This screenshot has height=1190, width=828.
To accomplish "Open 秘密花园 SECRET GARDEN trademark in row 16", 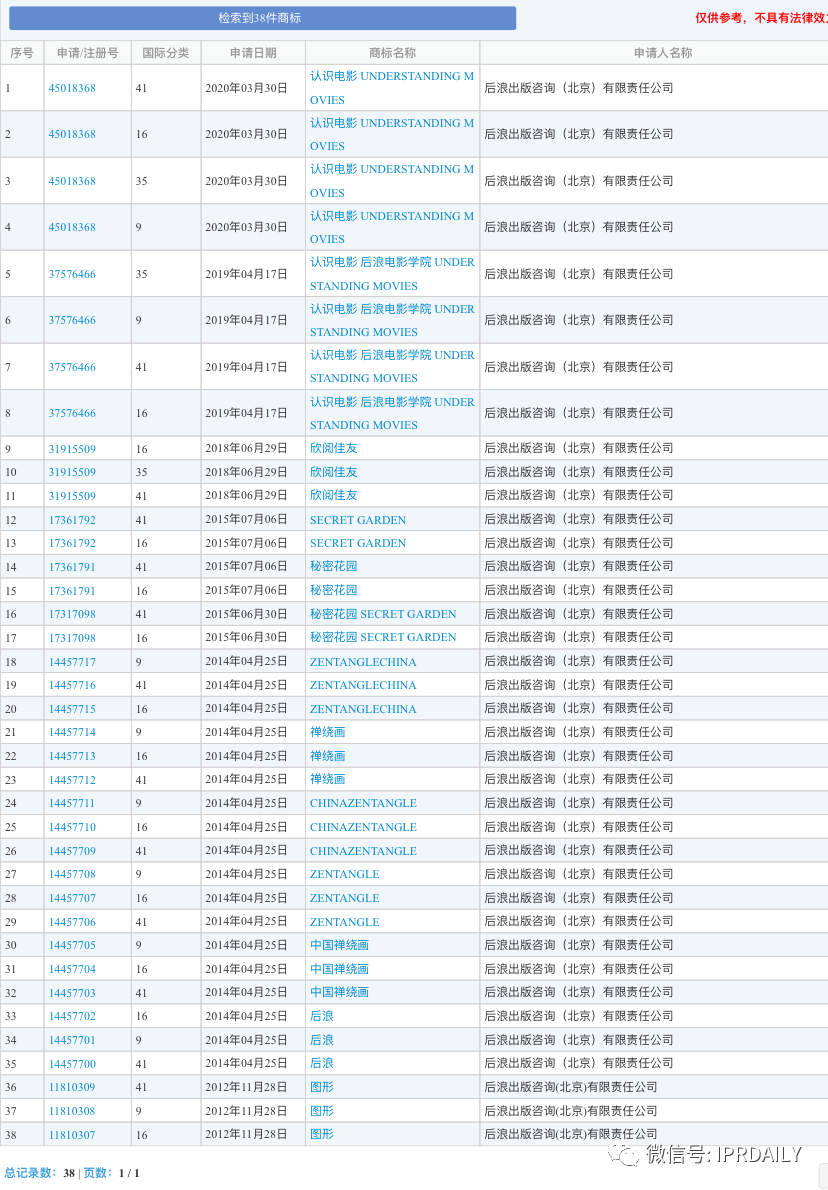I will coord(383,614).
